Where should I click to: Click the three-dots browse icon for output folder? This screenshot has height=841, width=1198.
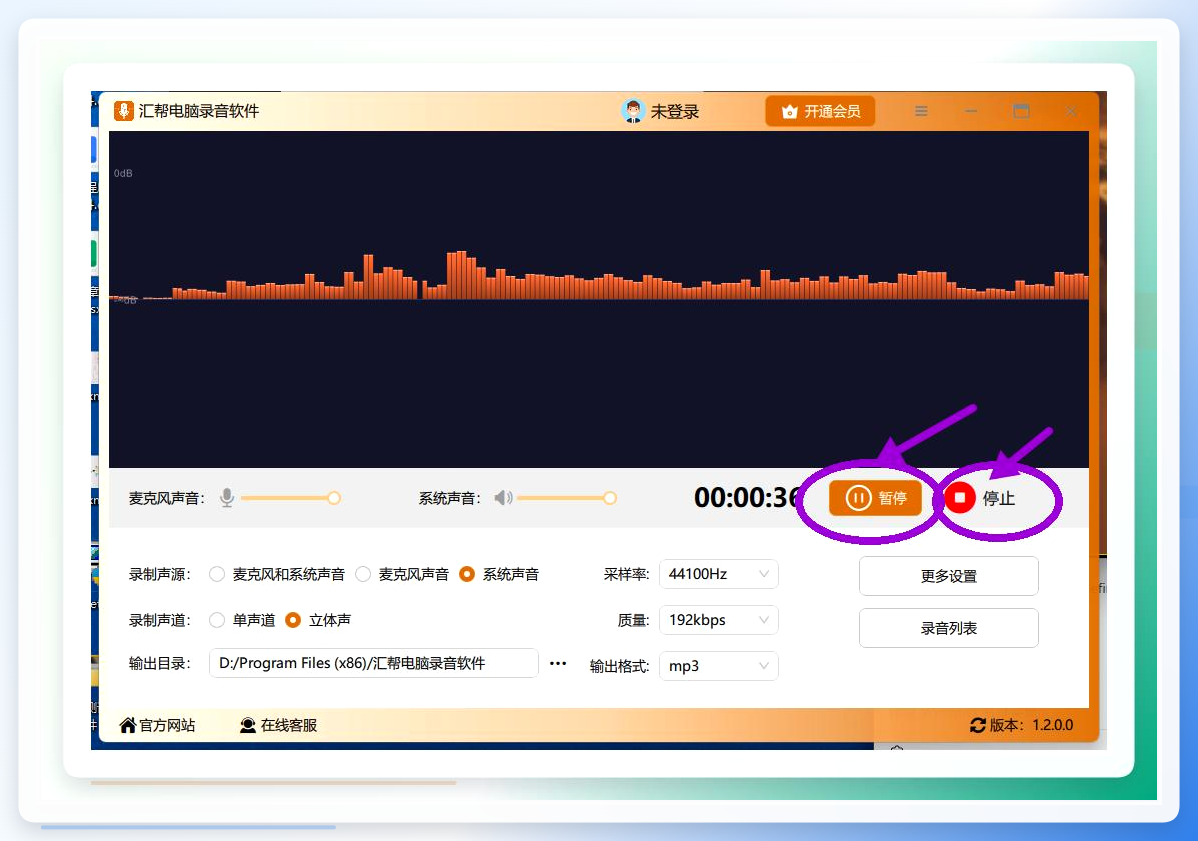pos(559,663)
